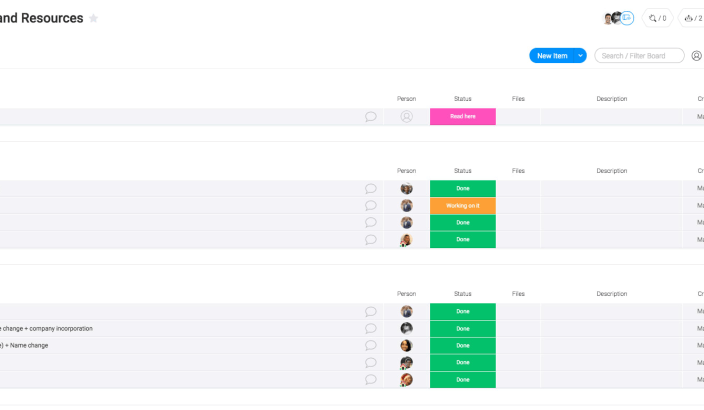
Task: Open the item ending in 'change + company incorporation'
Action: tap(46, 329)
